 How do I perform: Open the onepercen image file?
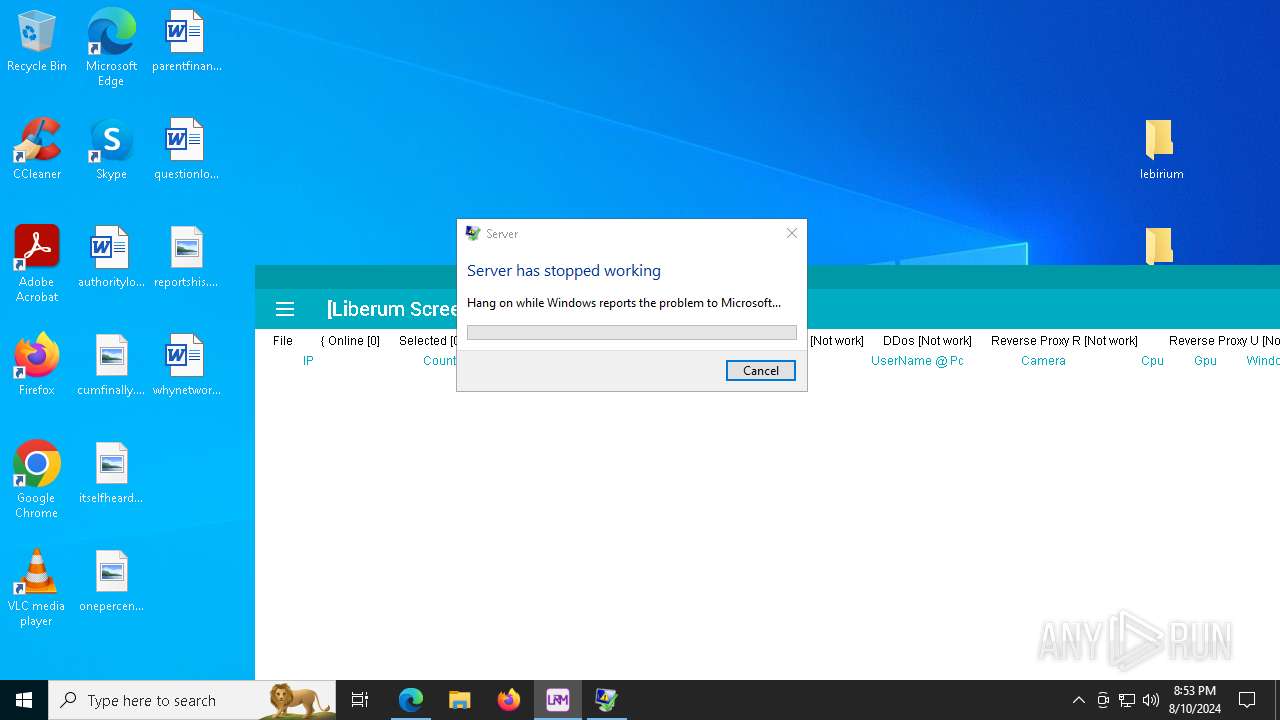click(111, 582)
